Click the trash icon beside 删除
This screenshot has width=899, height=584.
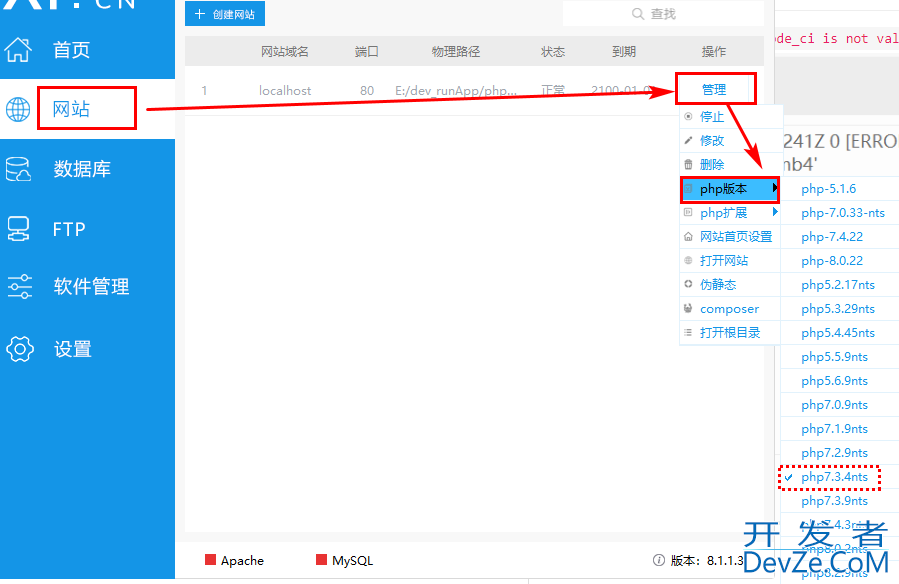pos(688,164)
